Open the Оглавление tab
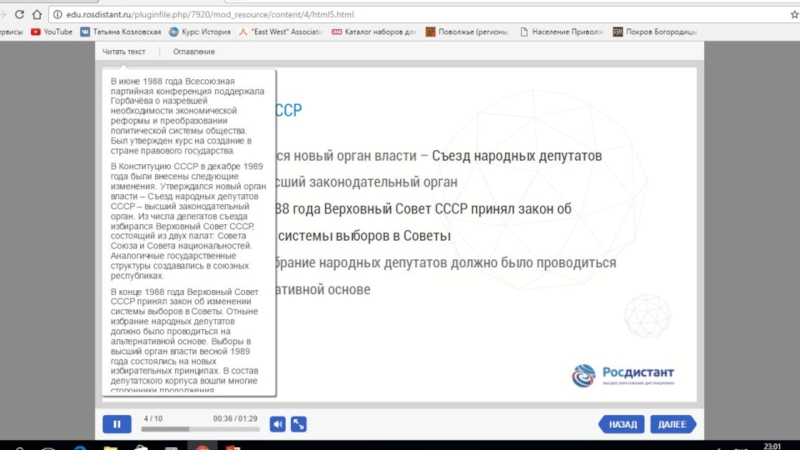Viewport: 800px width, 450px height. [x=193, y=51]
